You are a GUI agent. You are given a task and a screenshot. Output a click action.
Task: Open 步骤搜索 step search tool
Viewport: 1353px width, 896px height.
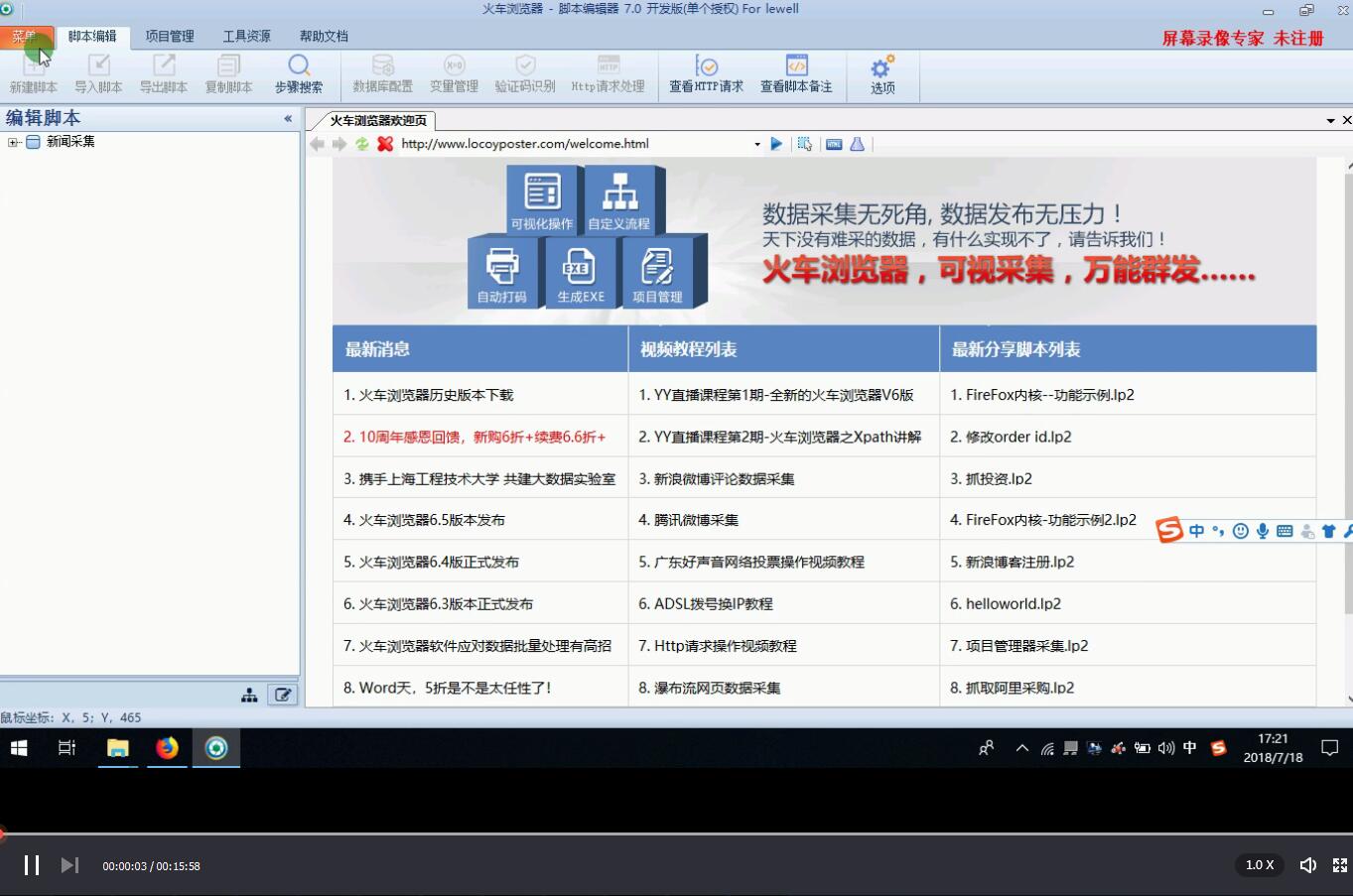(x=299, y=74)
